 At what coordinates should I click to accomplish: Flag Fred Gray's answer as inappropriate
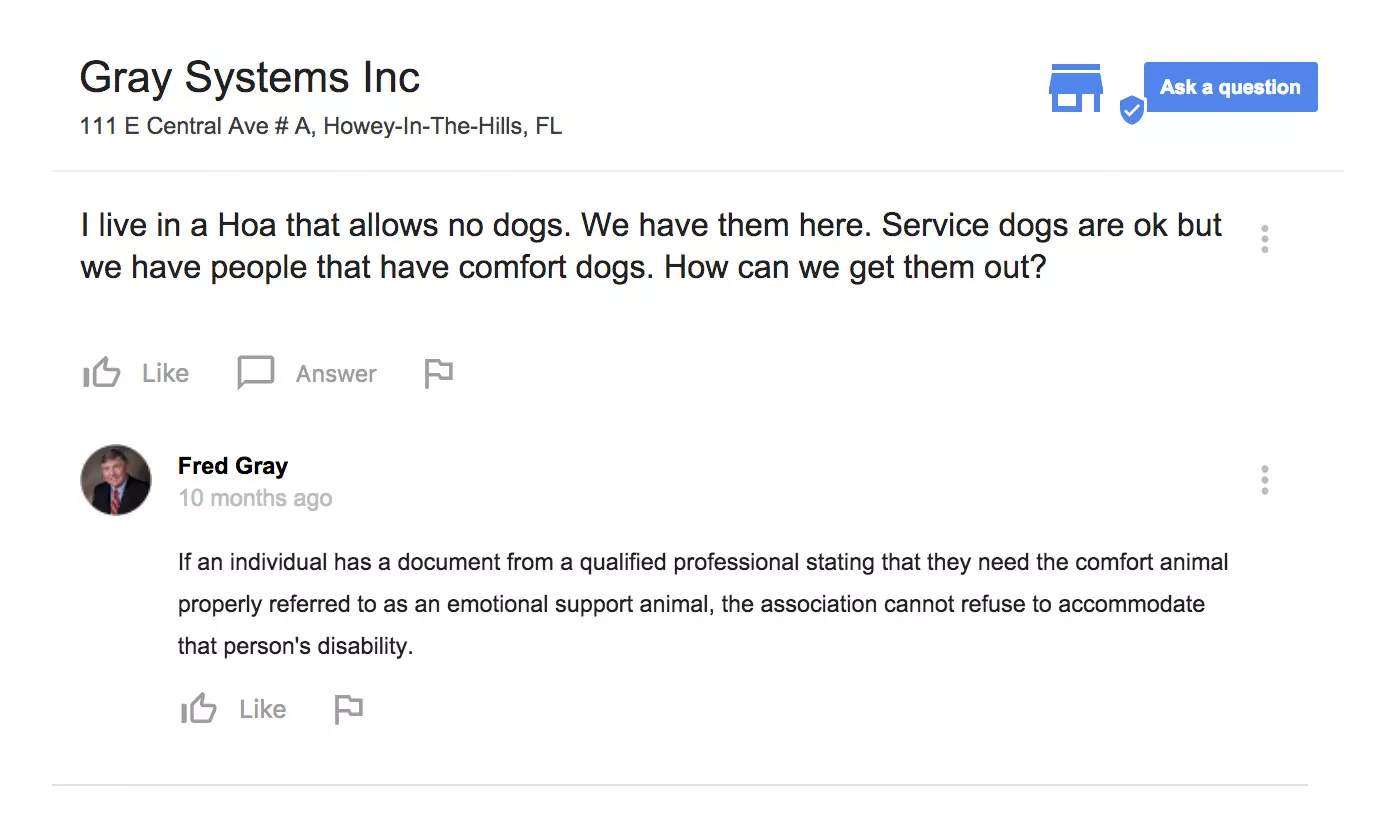coord(348,709)
